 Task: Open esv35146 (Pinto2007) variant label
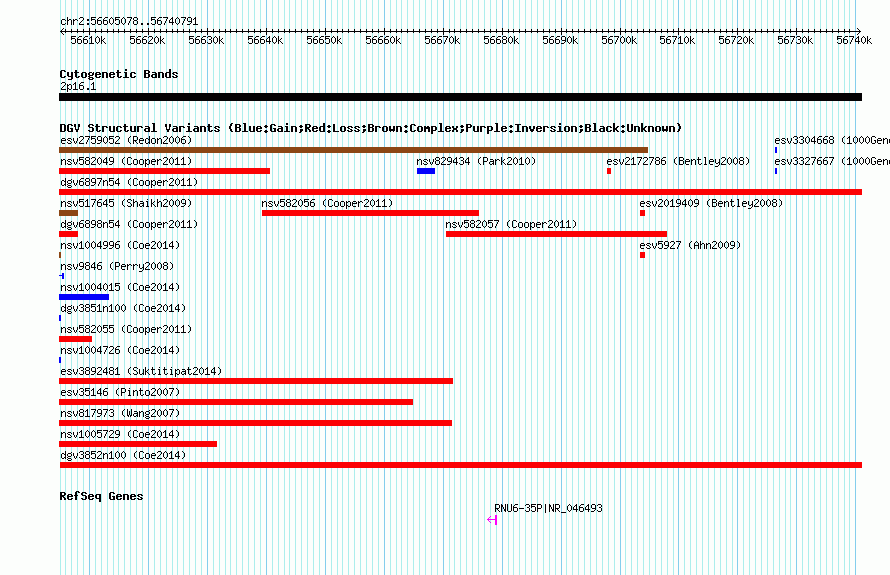(x=120, y=392)
